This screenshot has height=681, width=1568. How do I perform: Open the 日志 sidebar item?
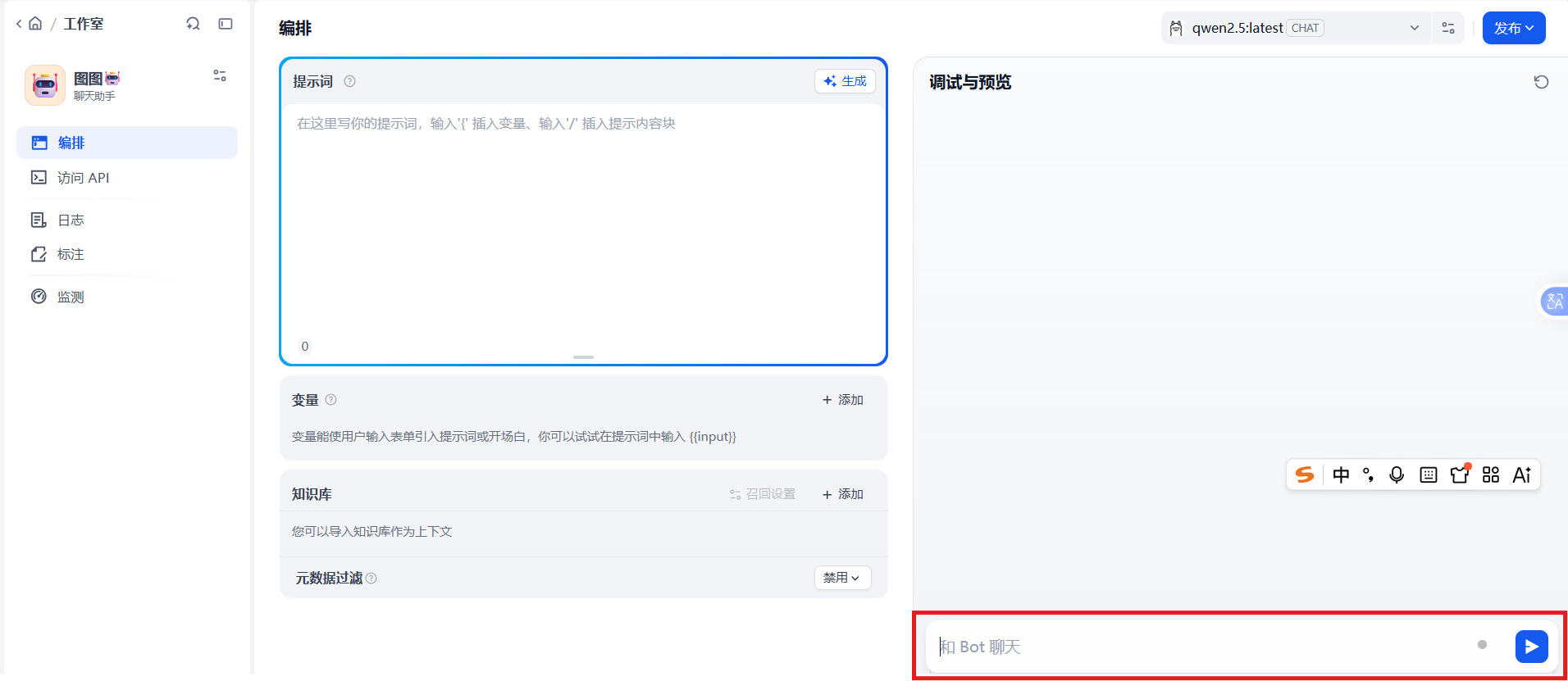(x=127, y=220)
